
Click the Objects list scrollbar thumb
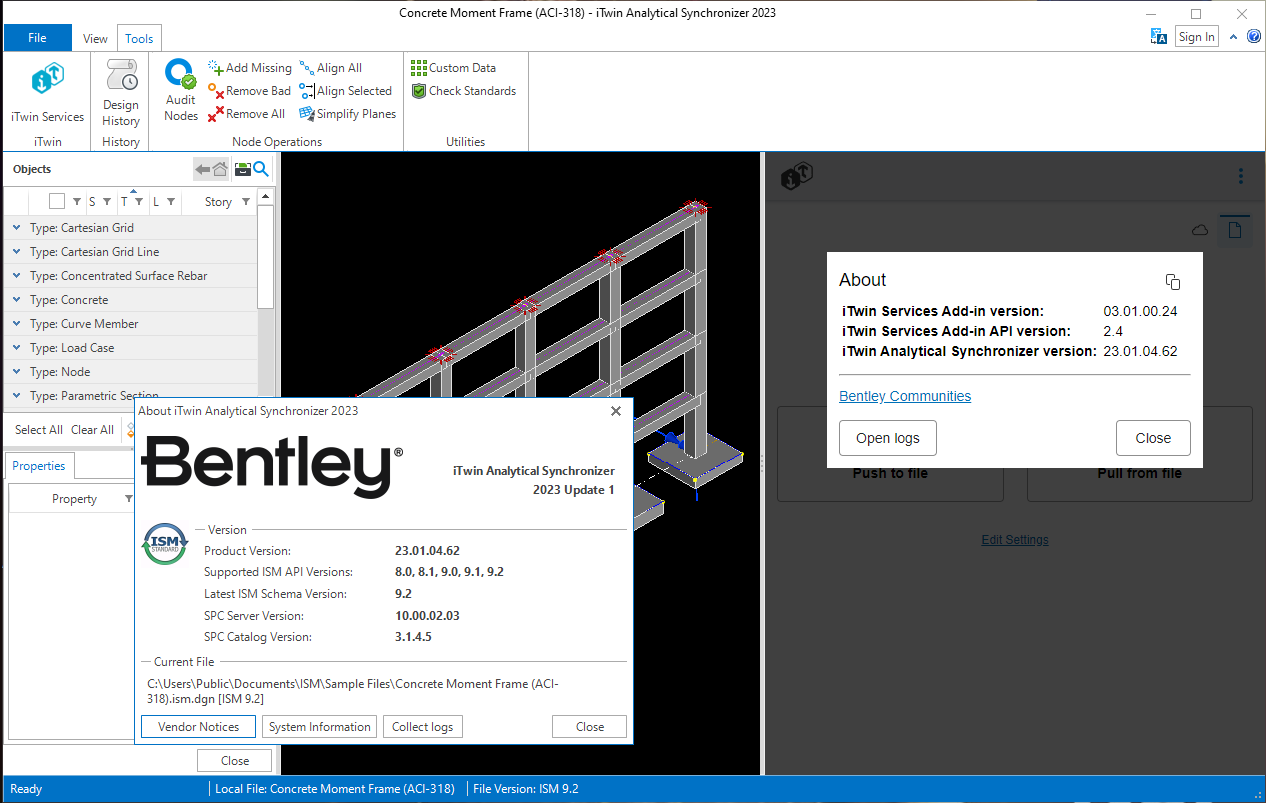click(266, 257)
